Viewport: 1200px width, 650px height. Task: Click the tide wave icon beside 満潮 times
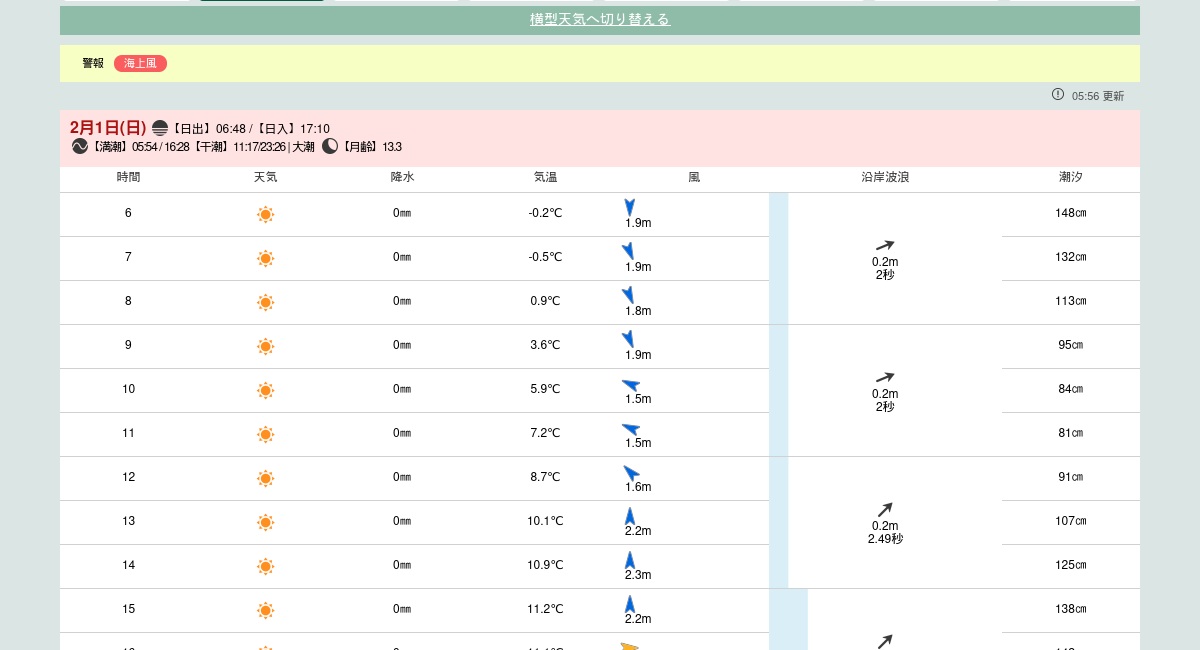click(79, 145)
